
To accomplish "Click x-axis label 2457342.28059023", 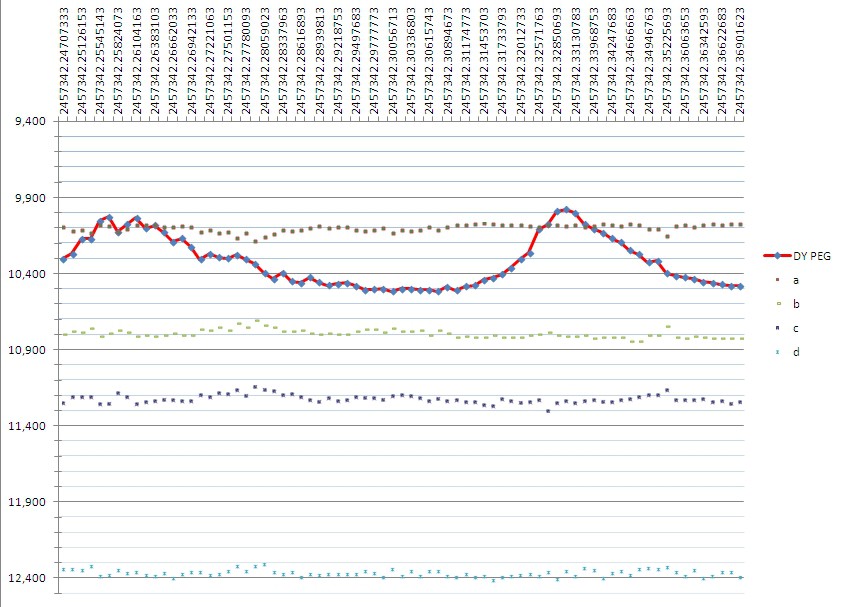I will (x=265, y=61).
